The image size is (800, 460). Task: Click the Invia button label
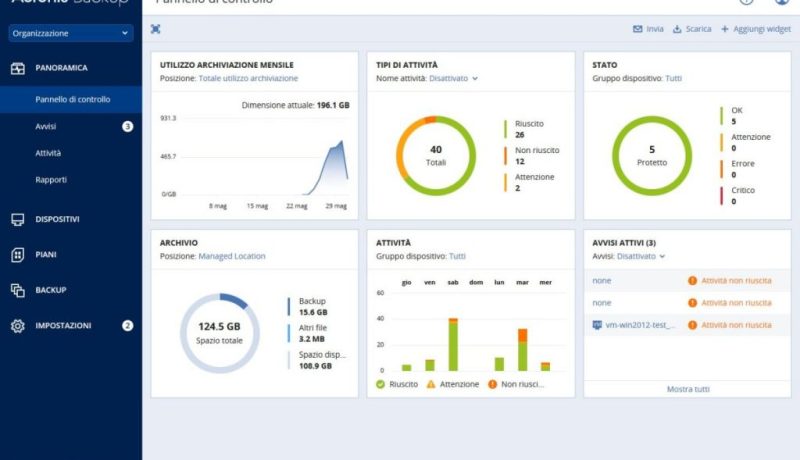tap(655, 29)
